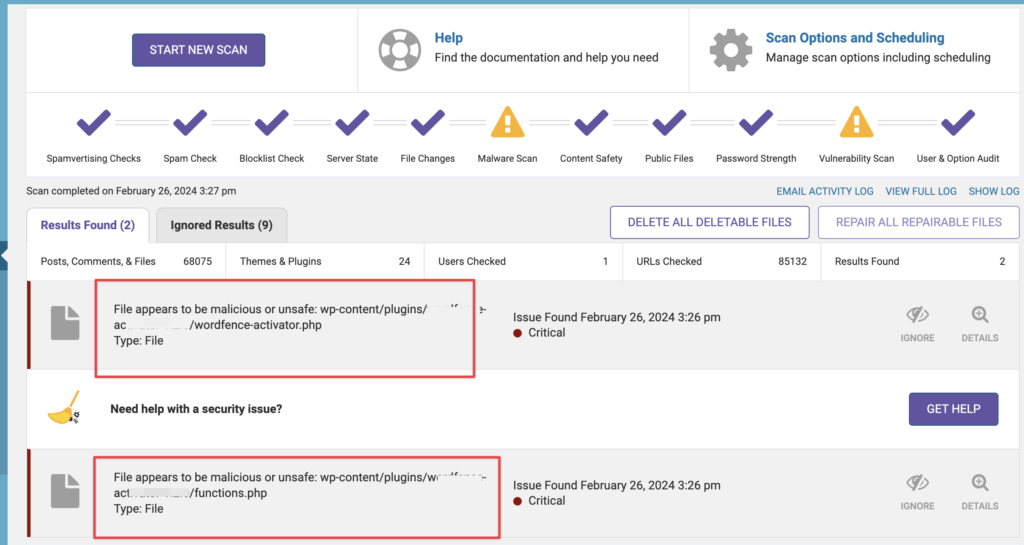
Task: Click the Users Checked stat label
Action: point(472,262)
